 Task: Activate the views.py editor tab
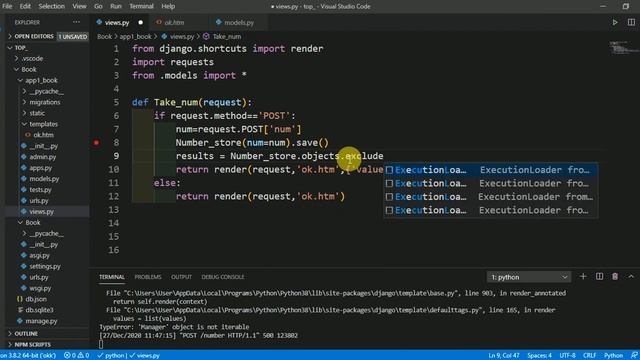pos(117,22)
